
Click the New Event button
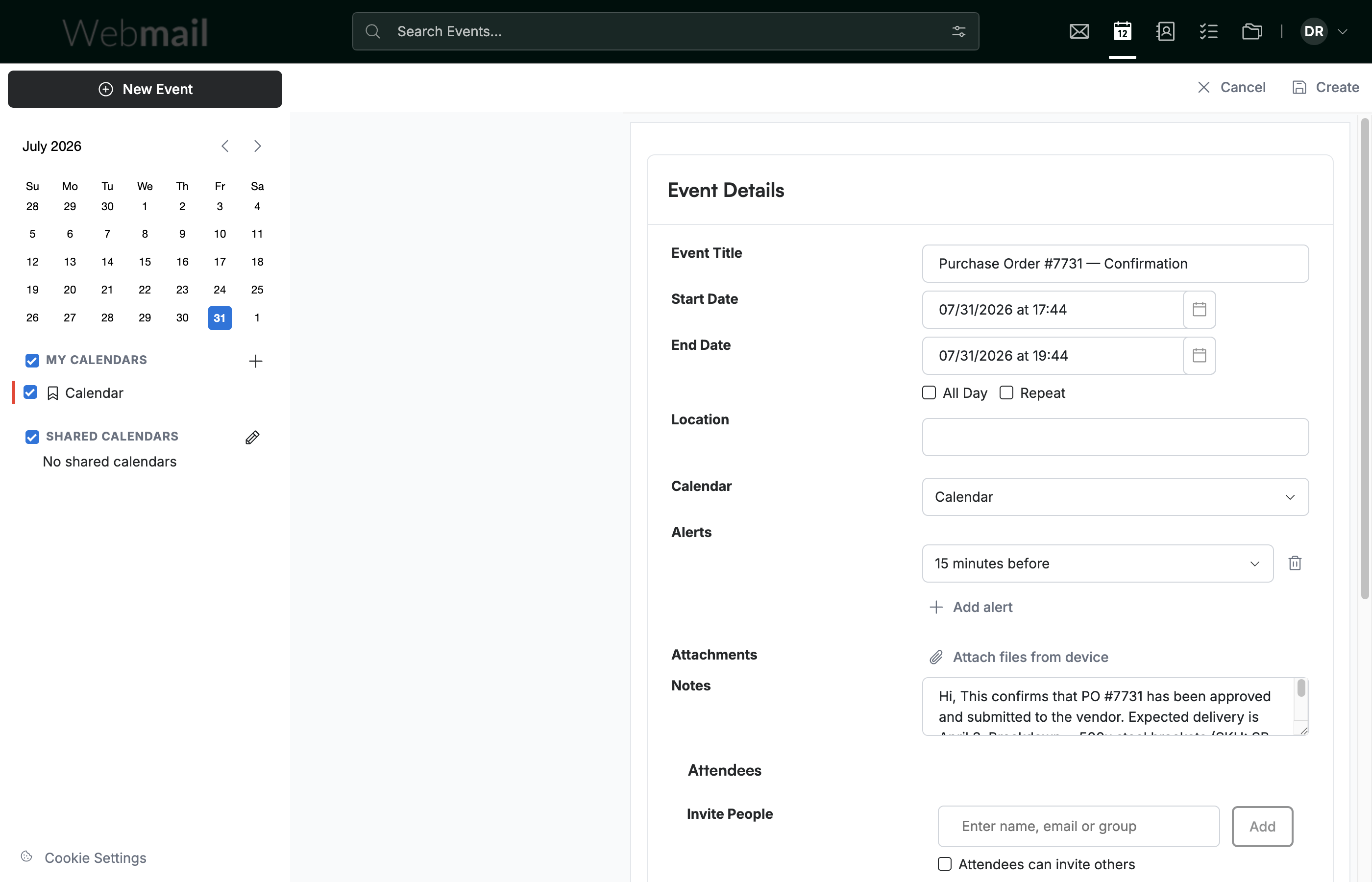coord(145,89)
